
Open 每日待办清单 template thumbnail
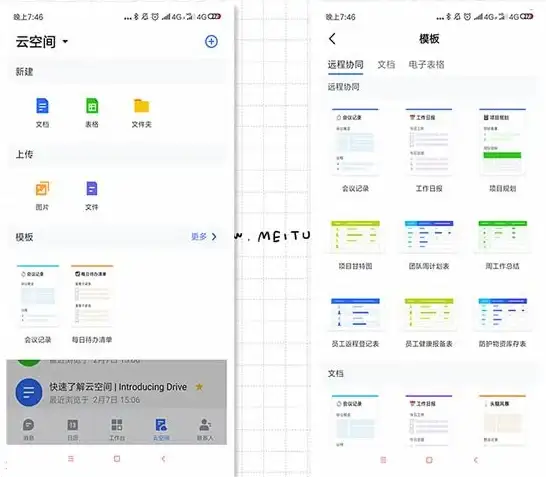point(92,304)
